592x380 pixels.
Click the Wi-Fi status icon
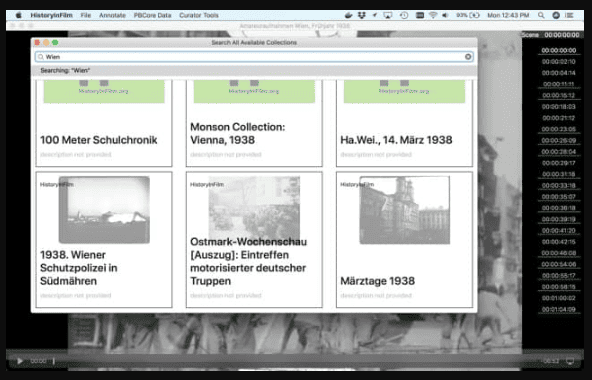[433, 15]
